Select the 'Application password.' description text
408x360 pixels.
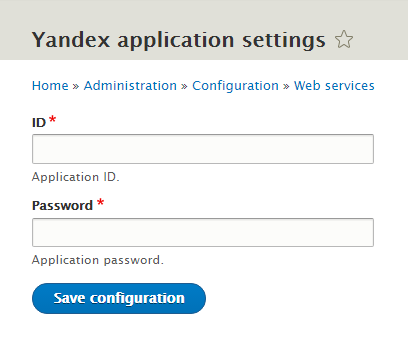[98, 260]
